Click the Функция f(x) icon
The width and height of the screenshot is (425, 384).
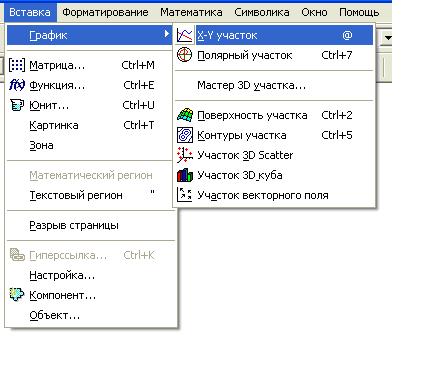(x=17, y=85)
